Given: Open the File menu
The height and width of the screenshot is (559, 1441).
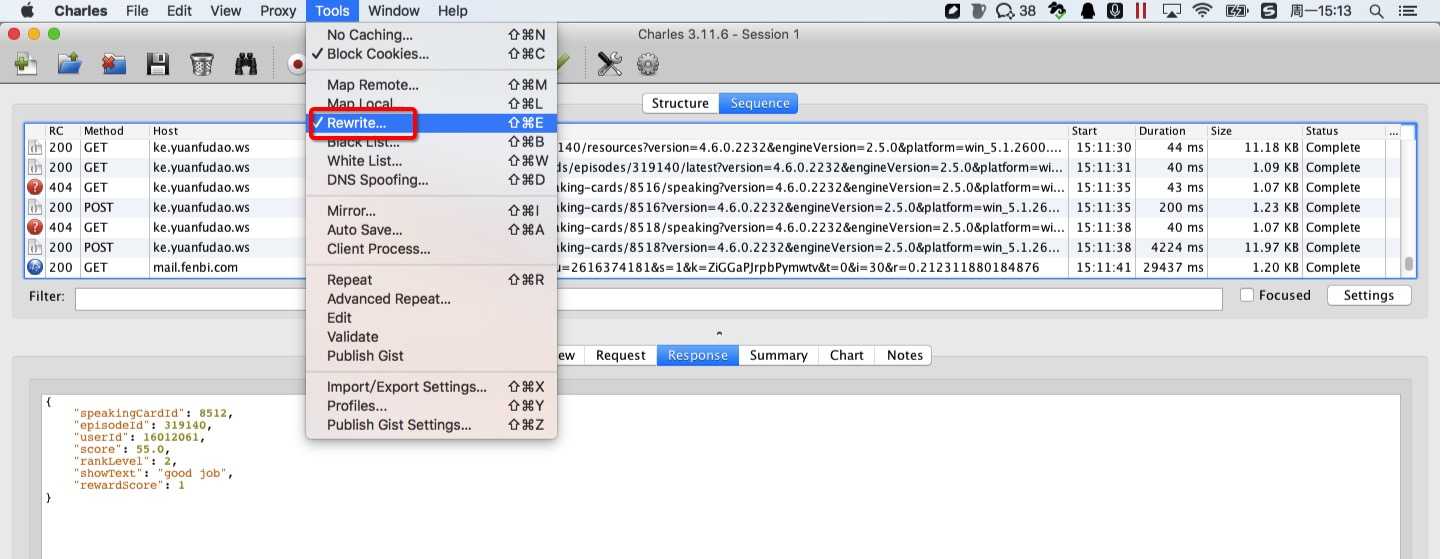Looking at the screenshot, I should point(137,11).
